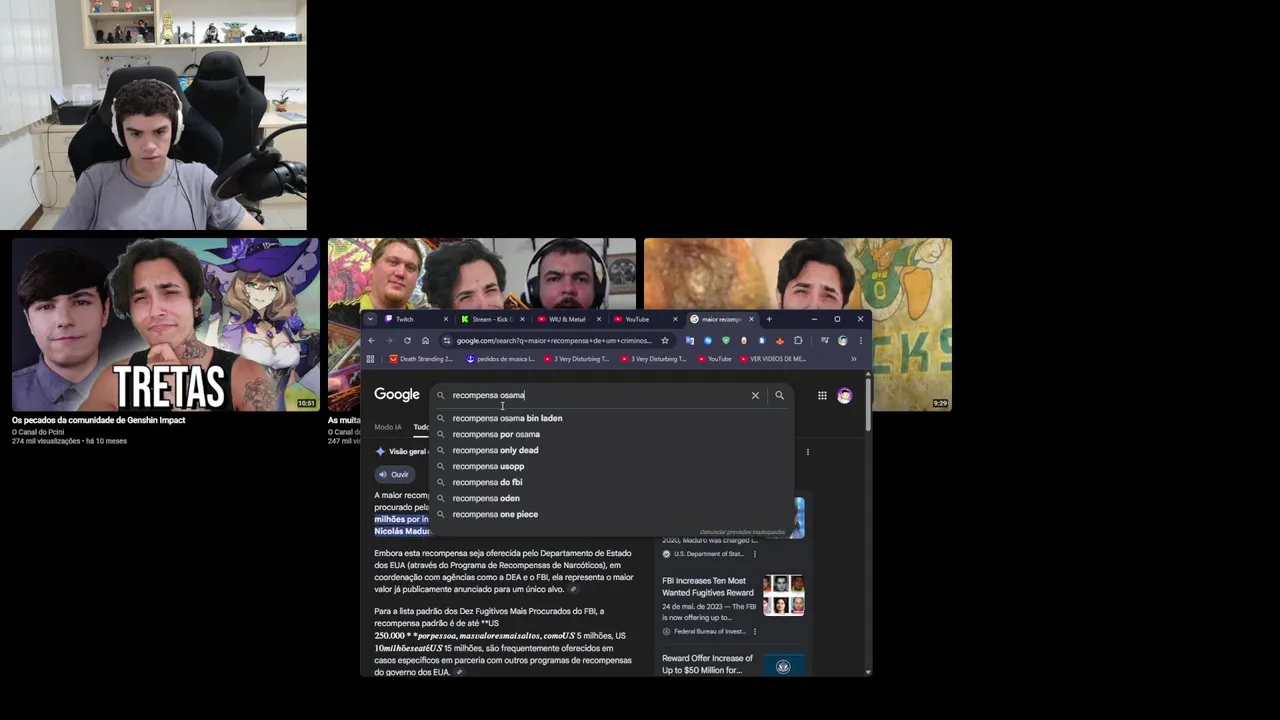Open 'Os pecados da comunidade de Genshin Impact' title
Image resolution: width=1280 pixels, height=720 pixels.
98,420
